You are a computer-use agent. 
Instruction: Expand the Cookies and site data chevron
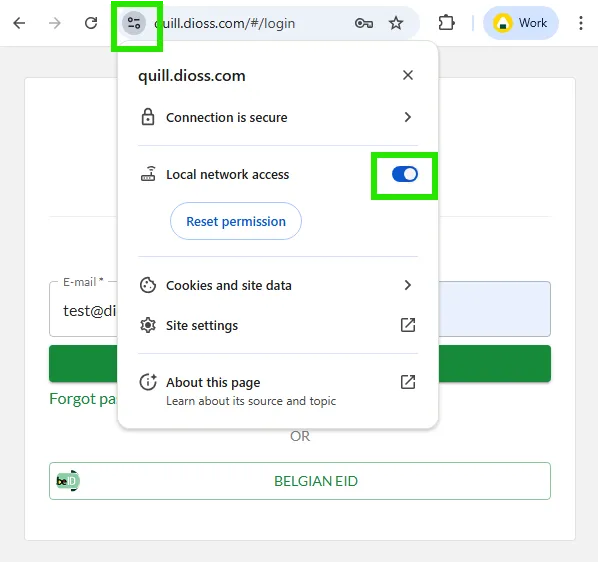click(x=408, y=285)
